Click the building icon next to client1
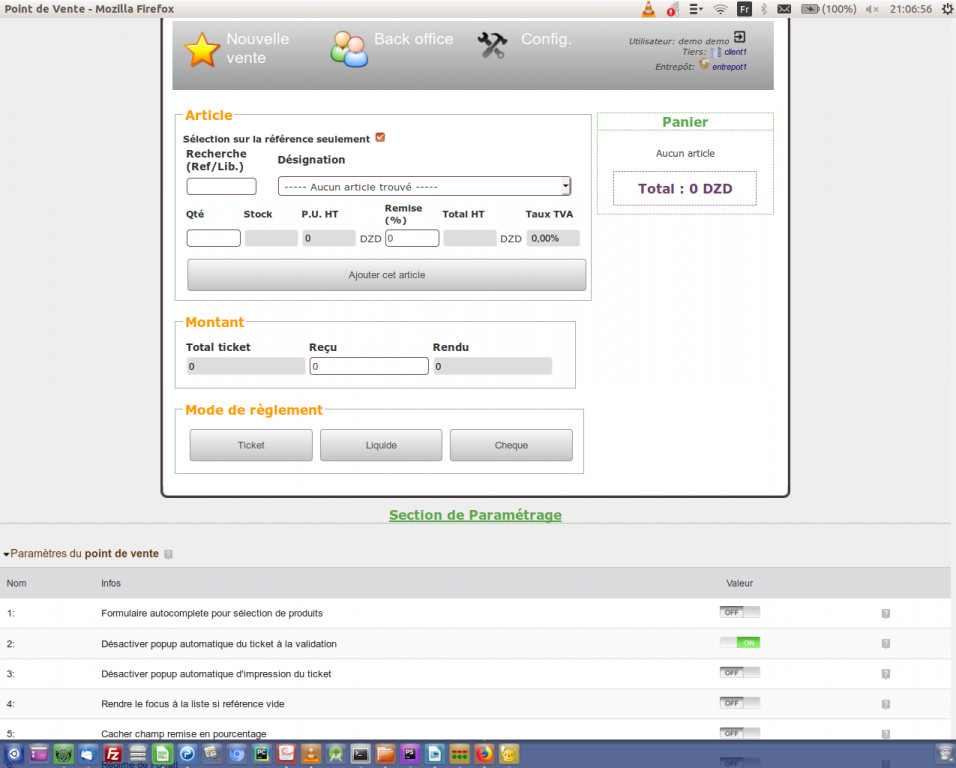Screen dimensions: 956x768 tap(716, 52)
